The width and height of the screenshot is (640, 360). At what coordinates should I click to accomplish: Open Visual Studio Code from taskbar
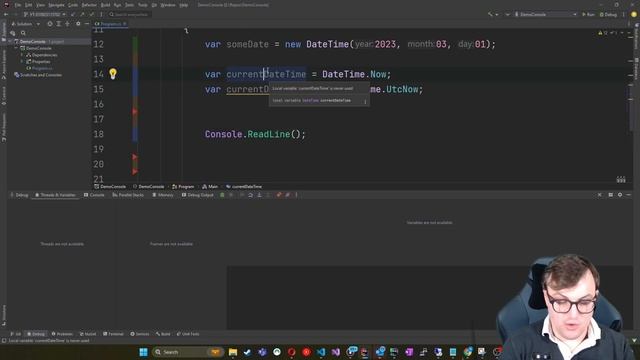click(321, 352)
